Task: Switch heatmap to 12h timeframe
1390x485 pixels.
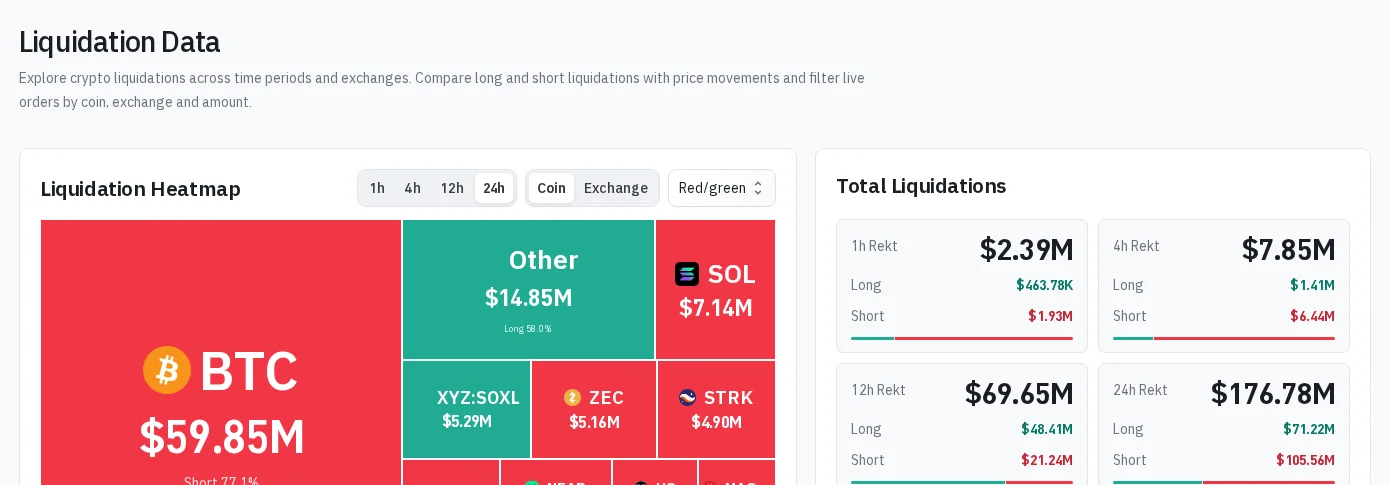Action: point(452,188)
